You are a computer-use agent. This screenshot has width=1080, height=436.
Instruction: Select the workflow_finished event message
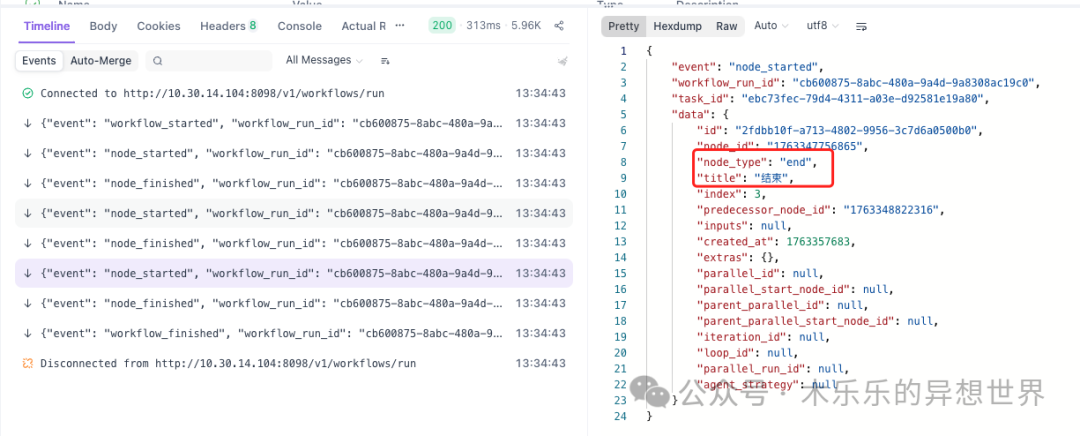coord(294,333)
